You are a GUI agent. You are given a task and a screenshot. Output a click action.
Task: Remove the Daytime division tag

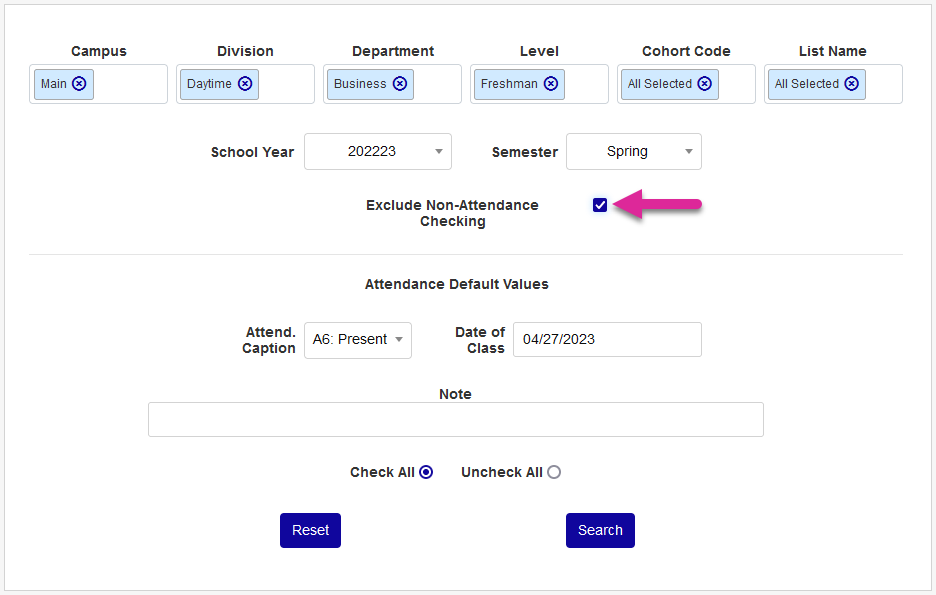tap(245, 84)
